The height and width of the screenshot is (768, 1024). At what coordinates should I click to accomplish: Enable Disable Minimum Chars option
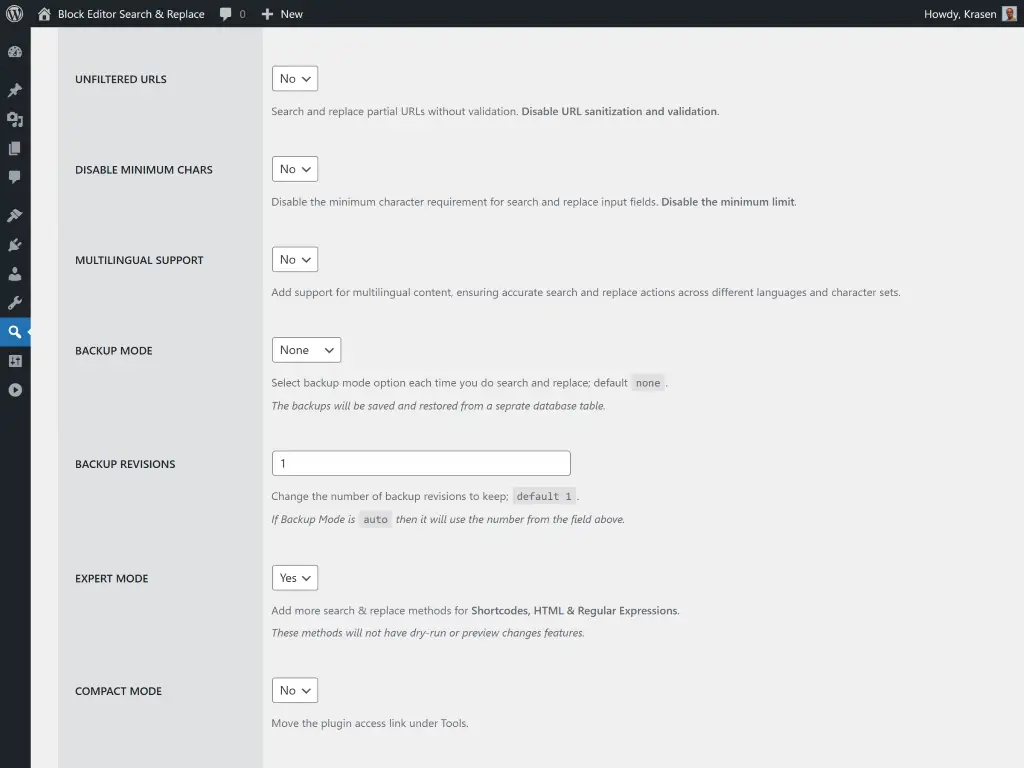(294, 168)
